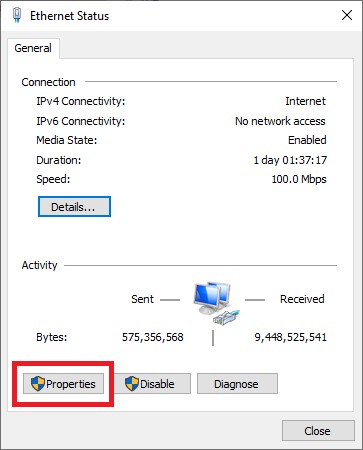The image size is (363, 450).
Task: Open adapter Properties
Action: pyautogui.click(x=63, y=384)
